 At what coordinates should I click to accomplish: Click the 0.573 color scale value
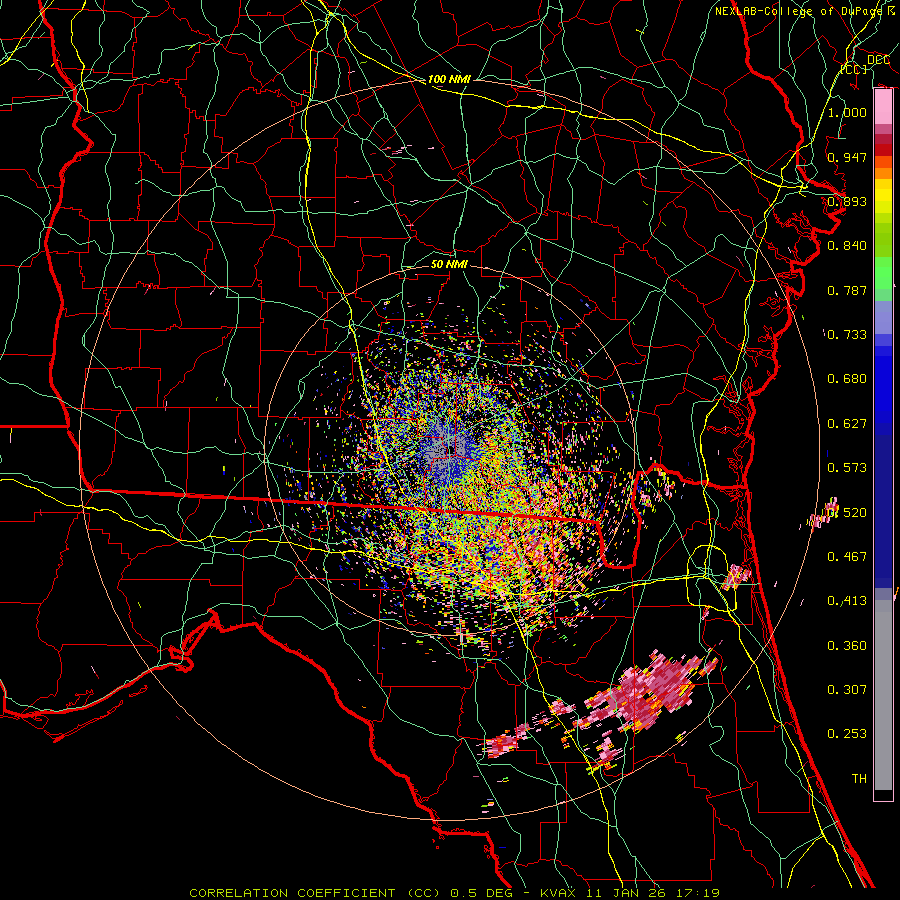pyautogui.click(x=847, y=468)
